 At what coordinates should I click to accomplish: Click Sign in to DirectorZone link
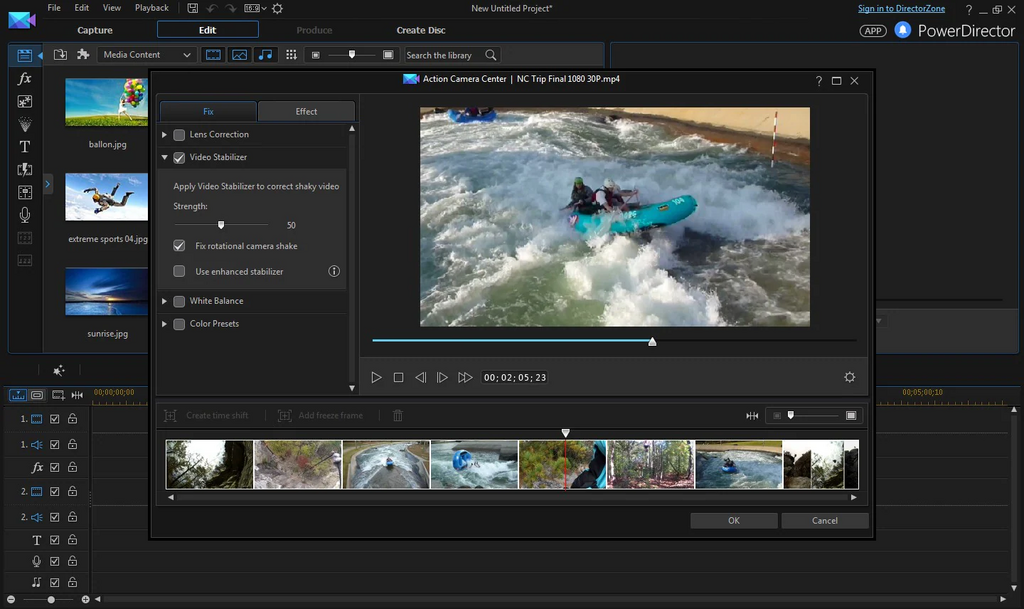pos(901,9)
